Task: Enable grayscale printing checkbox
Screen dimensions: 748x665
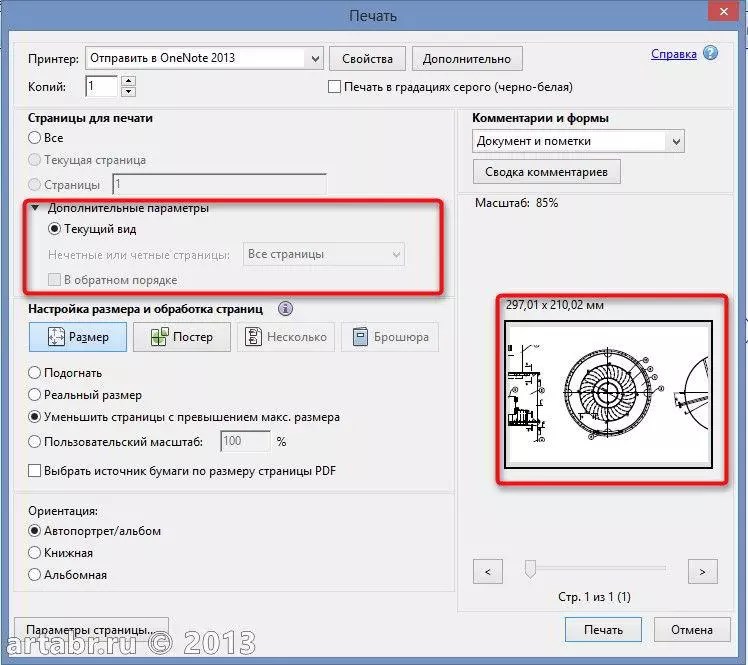Action: coord(335,87)
